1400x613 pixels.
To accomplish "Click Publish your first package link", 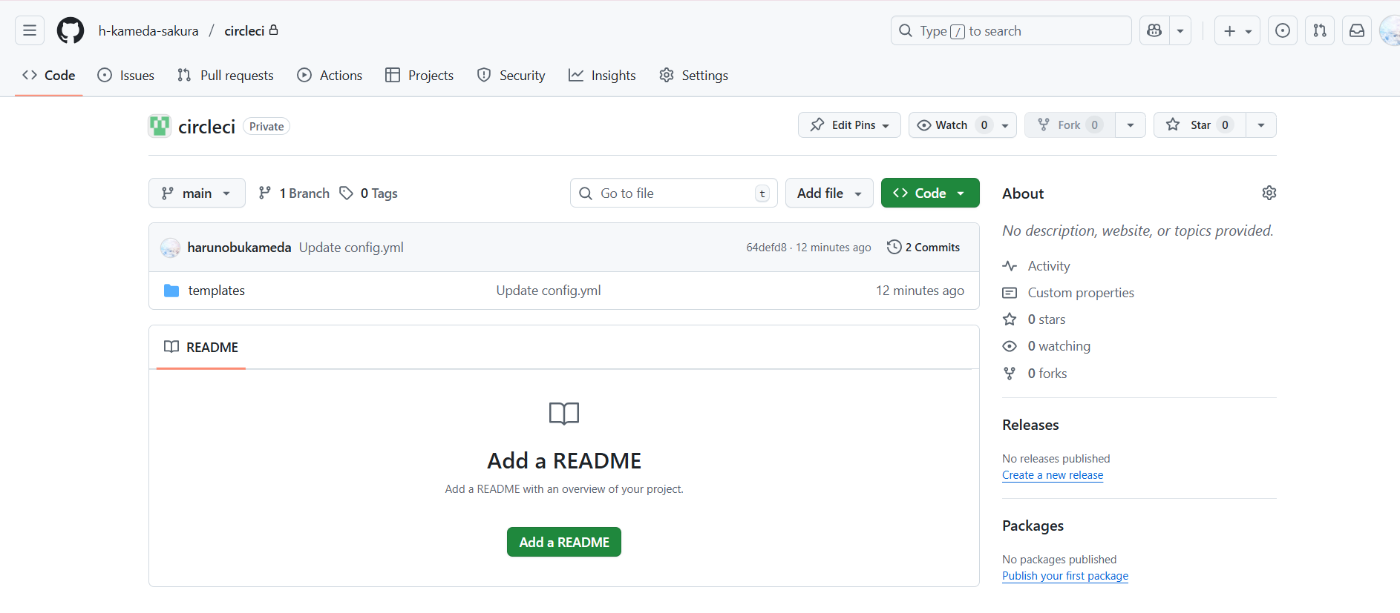I will (1065, 576).
